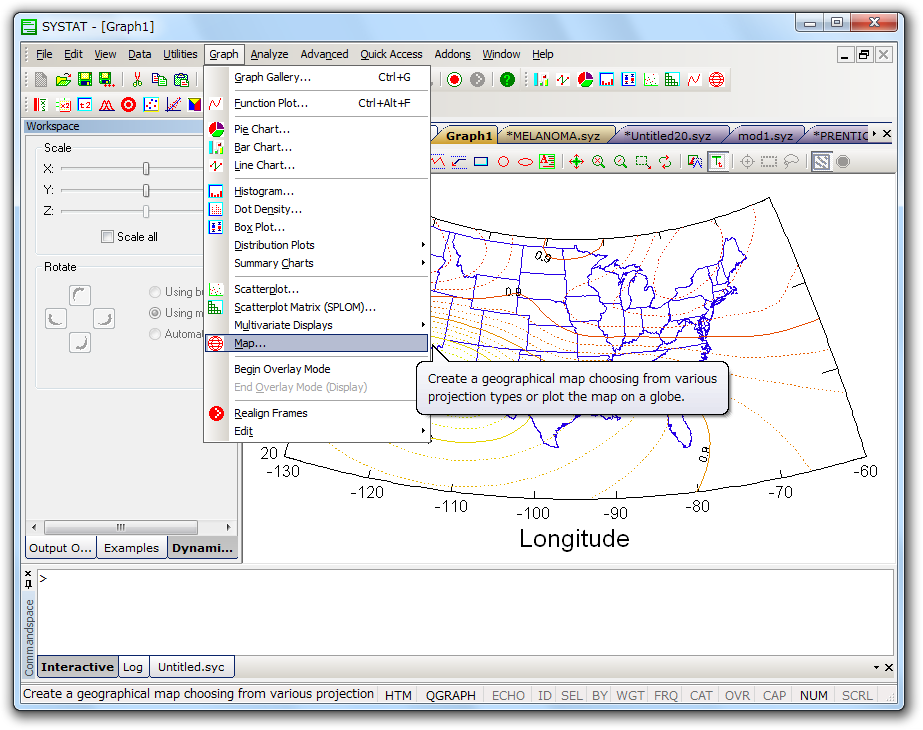Viewport: 923px width, 730px height.
Task: Toggle the QGRAPH indicator in the status bar
Action: (x=450, y=695)
